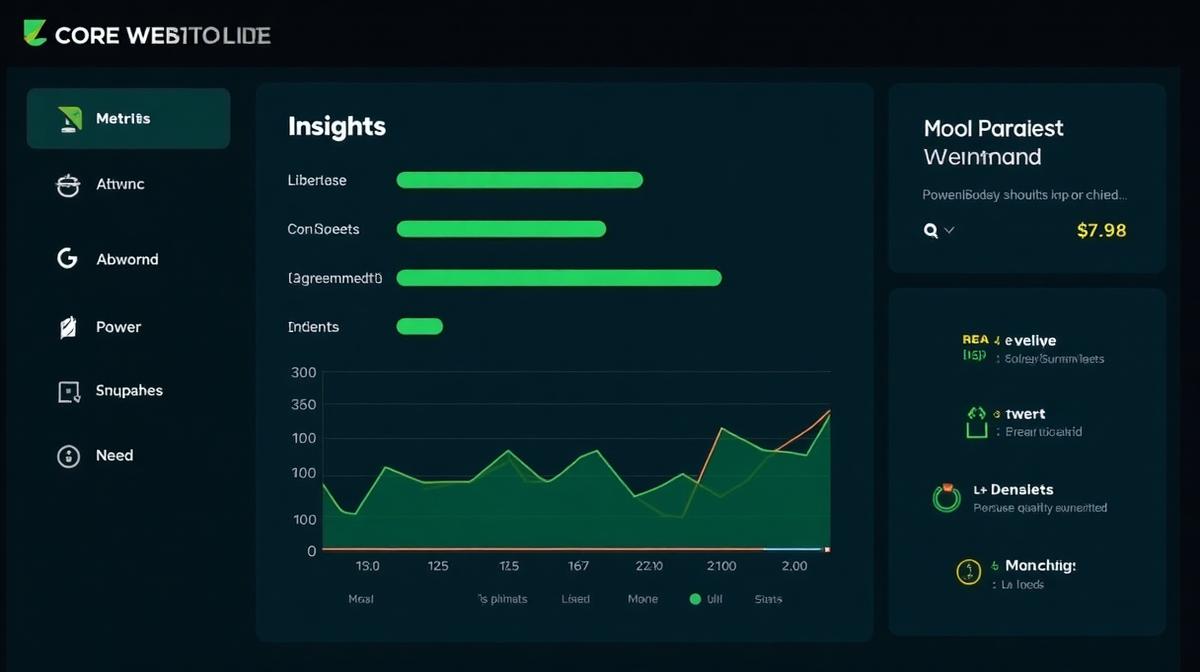The image size is (1200, 672).
Task: Open the Abwornd sidebar item
Action: pos(127,259)
